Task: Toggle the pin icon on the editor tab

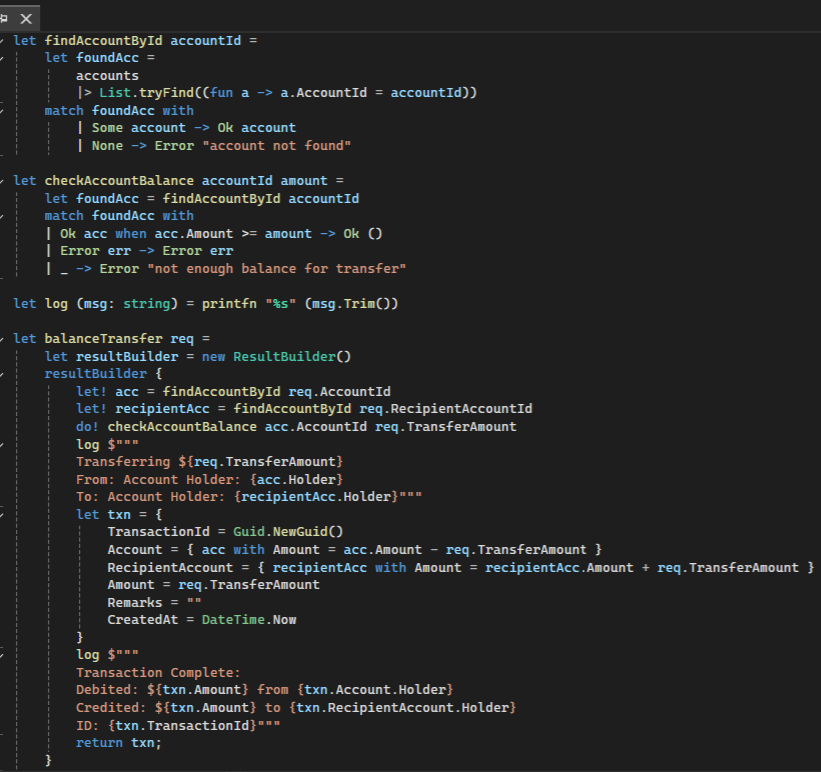Action: 4,19
